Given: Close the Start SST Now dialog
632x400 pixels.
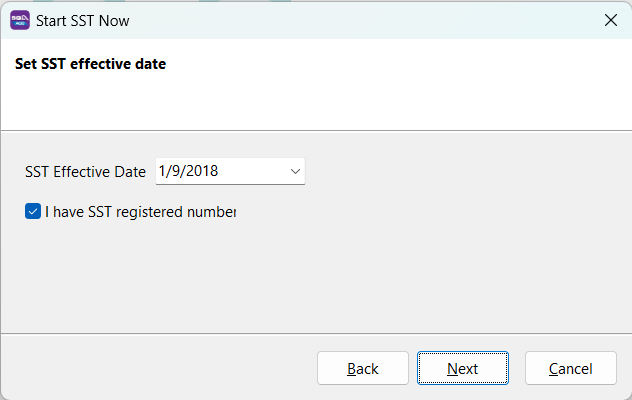Looking at the screenshot, I should pyautogui.click(x=610, y=20).
